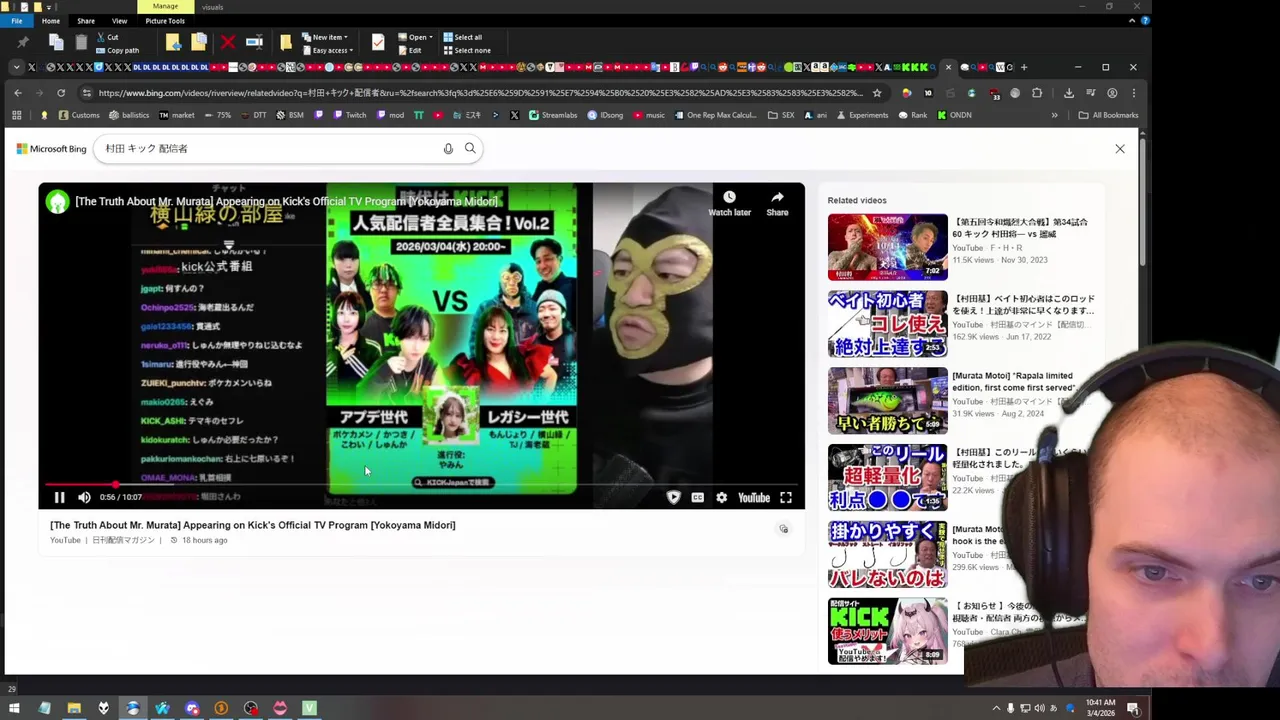Expand hidden bookmarks chevron
This screenshot has width=1280, height=720.
(1054, 115)
